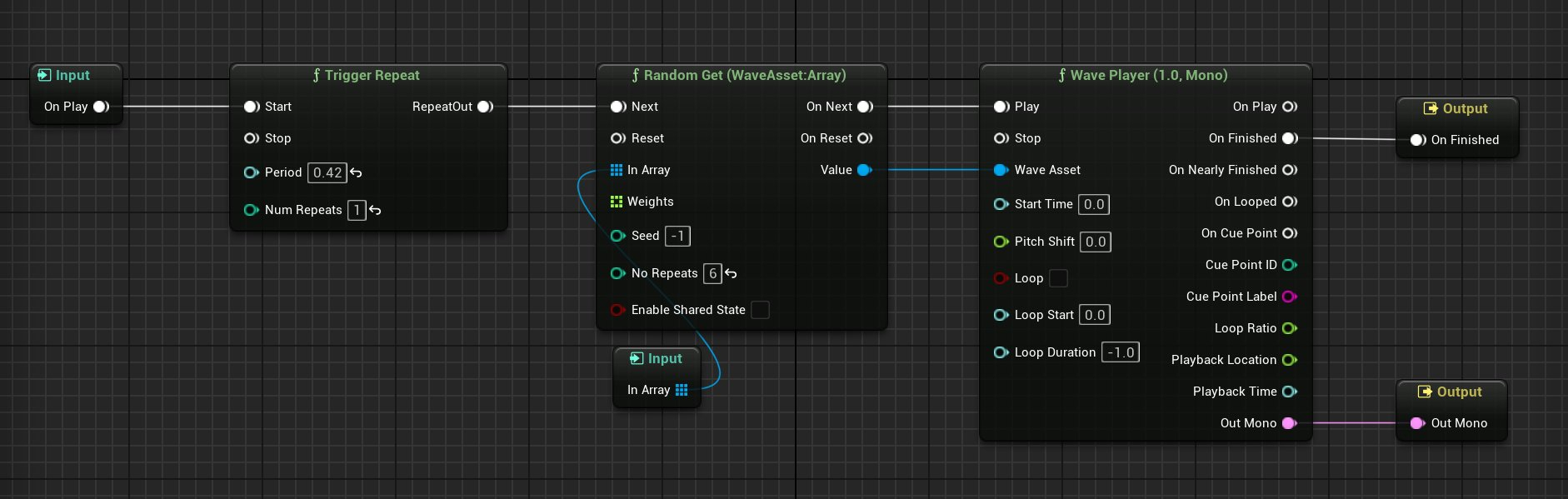Image resolution: width=1568 pixels, height=499 pixels.
Task: Click the In Array grid pin on Random Get
Action: click(x=617, y=170)
